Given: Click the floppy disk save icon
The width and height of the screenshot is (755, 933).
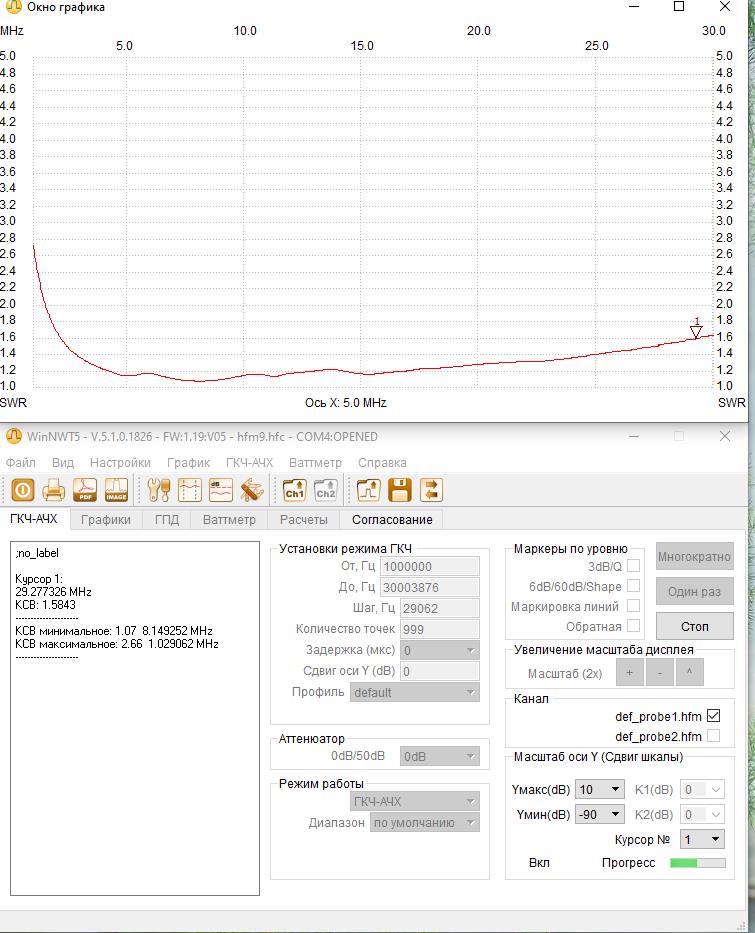Looking at the screenshot, I should click(400, 490).
